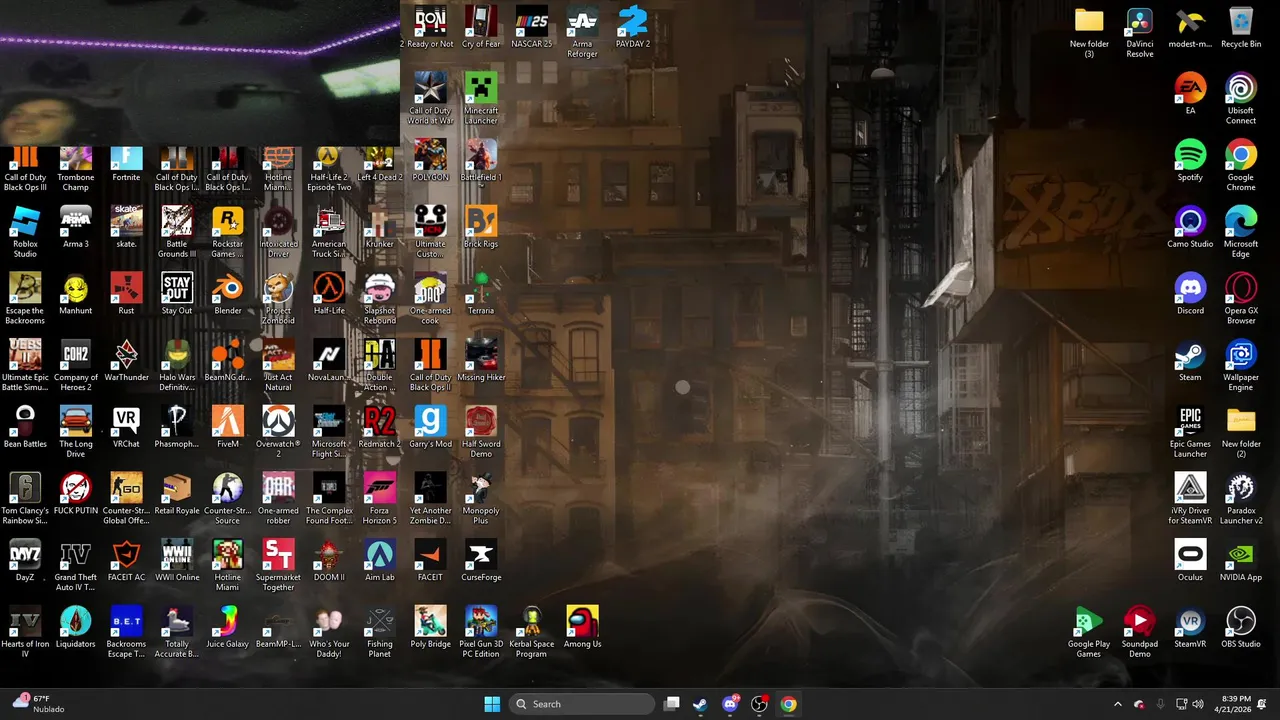The width and height of the screenshot is (1280, 720).
Task: Select the Trombone Champ icon
Action: pos(75,170)
